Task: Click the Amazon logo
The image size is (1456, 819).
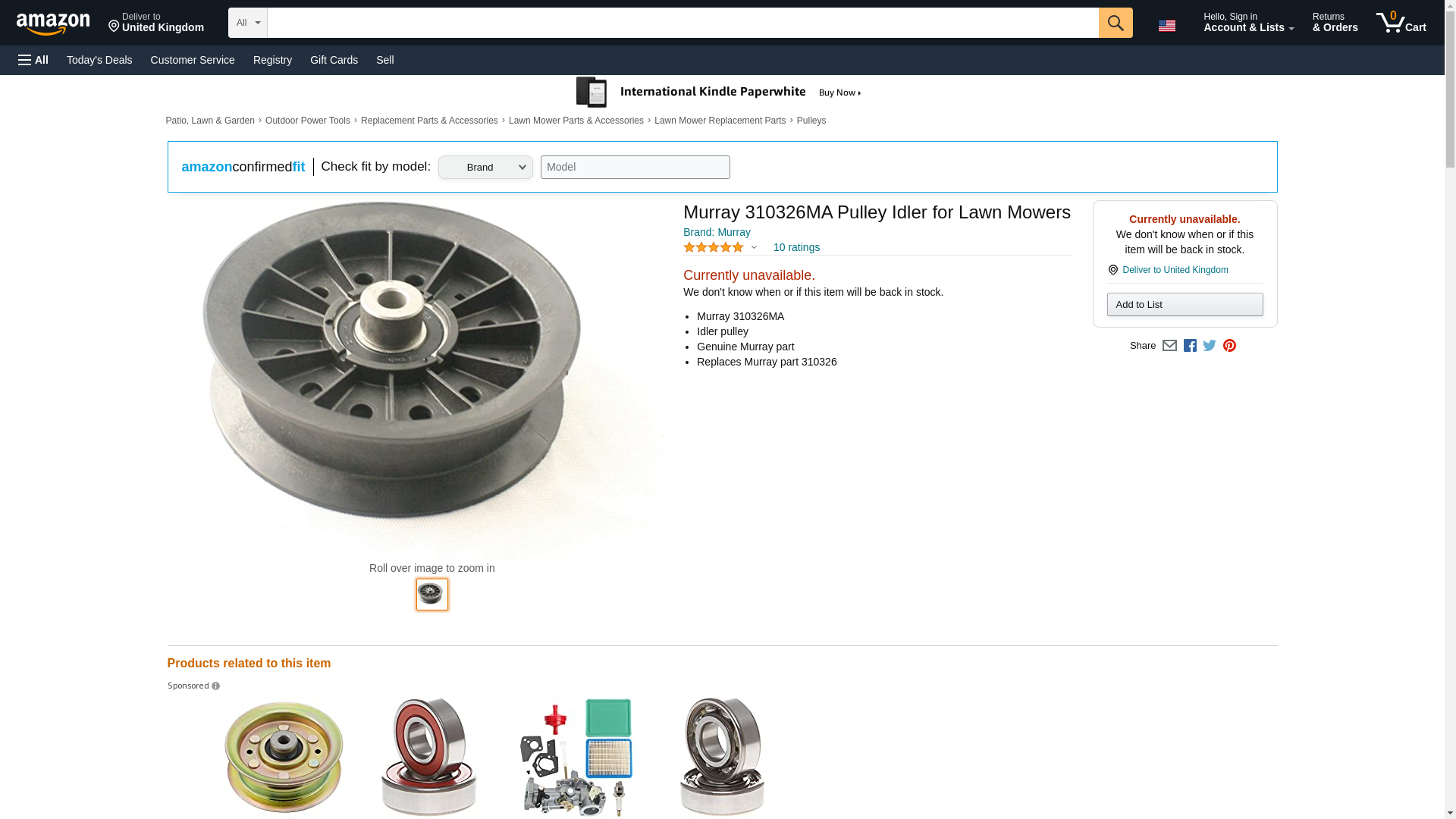Action: (x=53, y=24)
